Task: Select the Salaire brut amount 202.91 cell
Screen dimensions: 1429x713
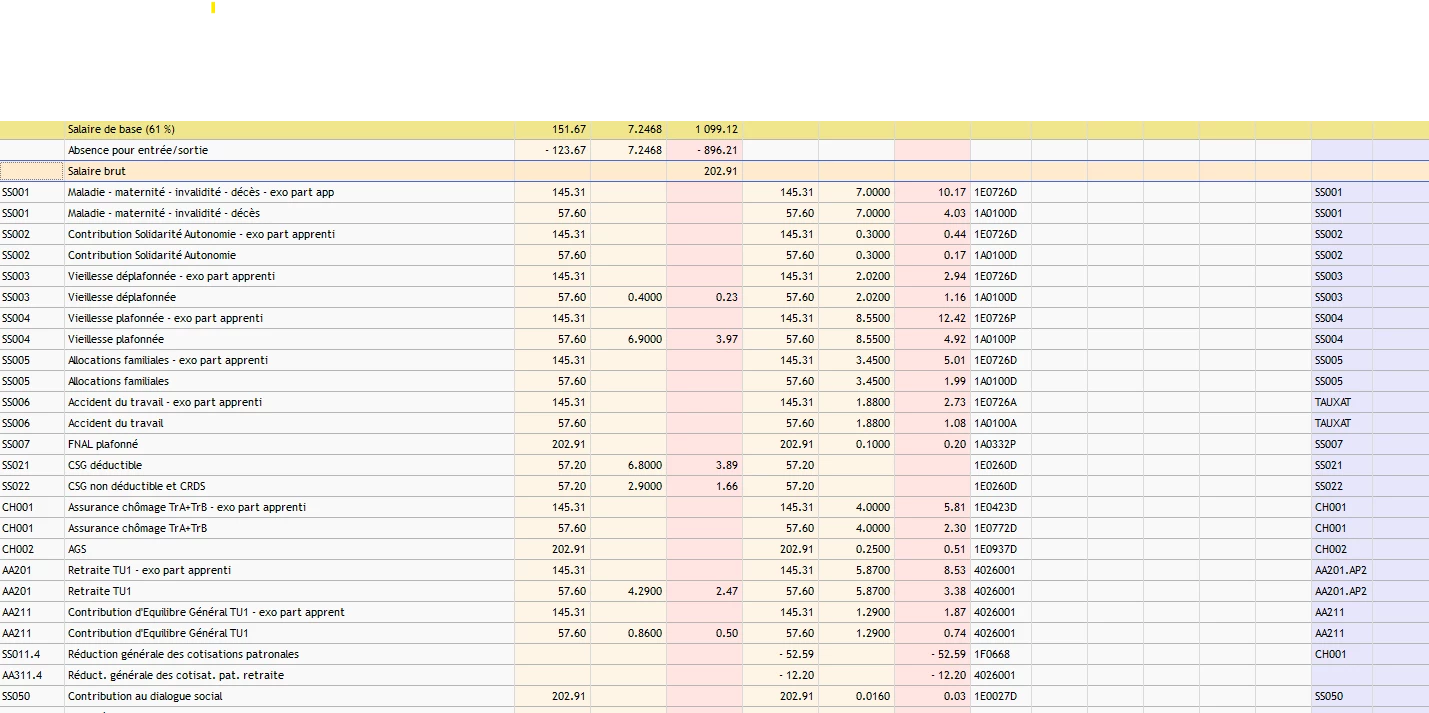Action: click(704, 171)
